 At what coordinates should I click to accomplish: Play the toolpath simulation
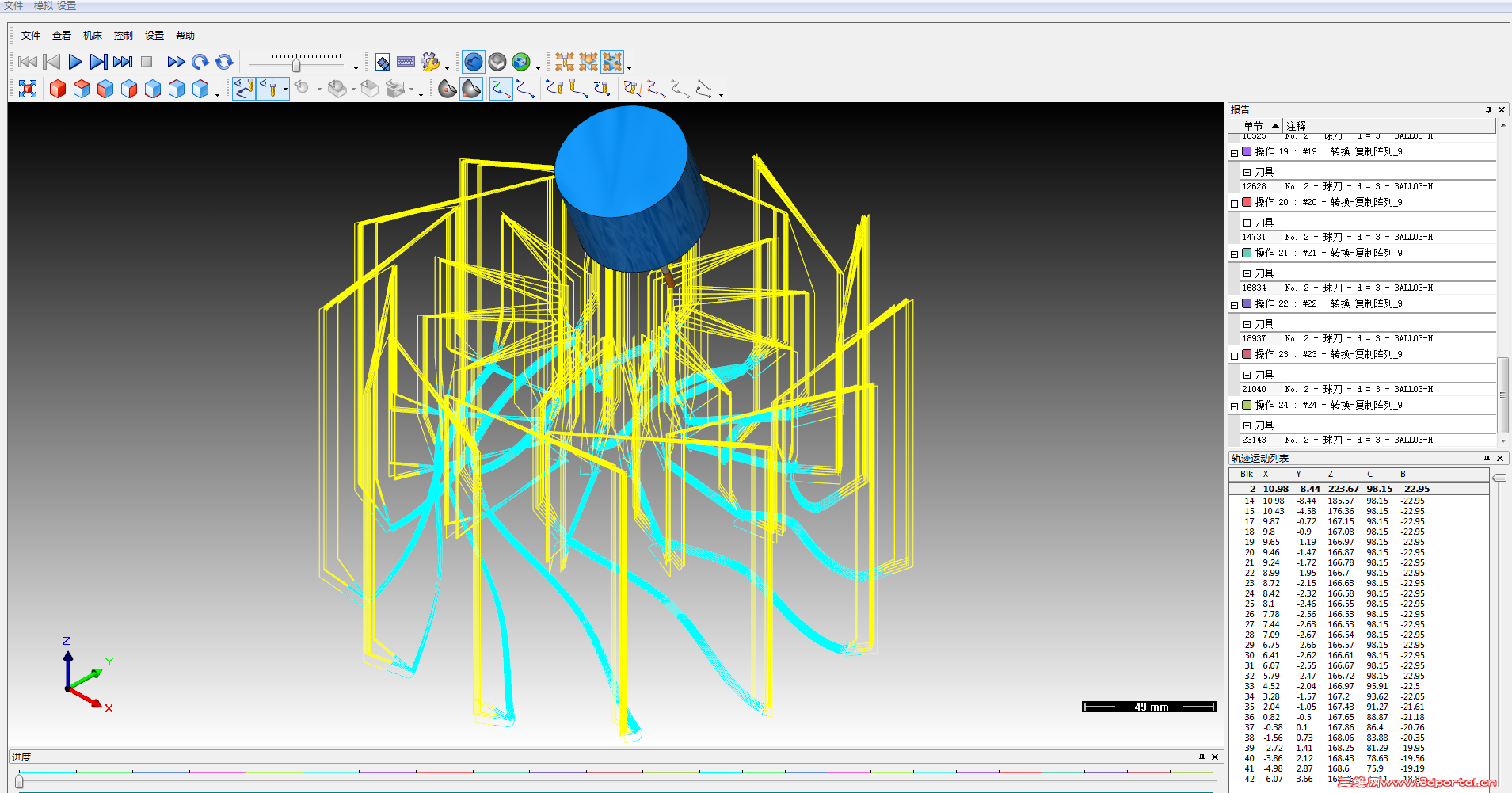75,62
